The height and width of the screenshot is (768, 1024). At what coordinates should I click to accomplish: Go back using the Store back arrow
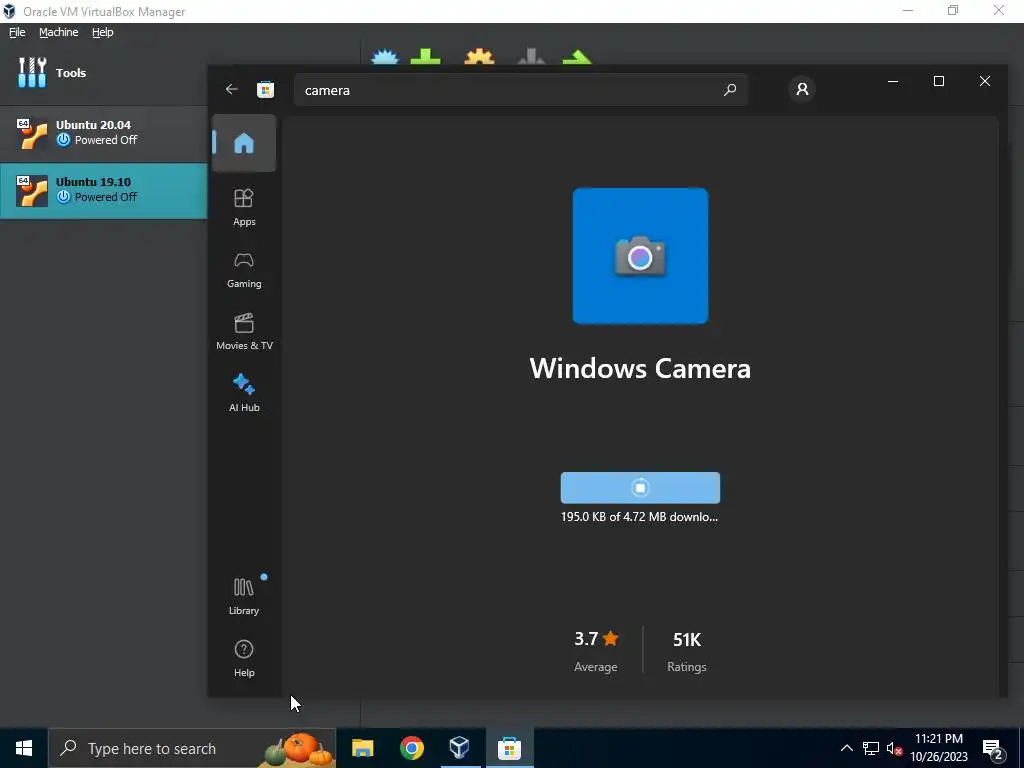232,89
